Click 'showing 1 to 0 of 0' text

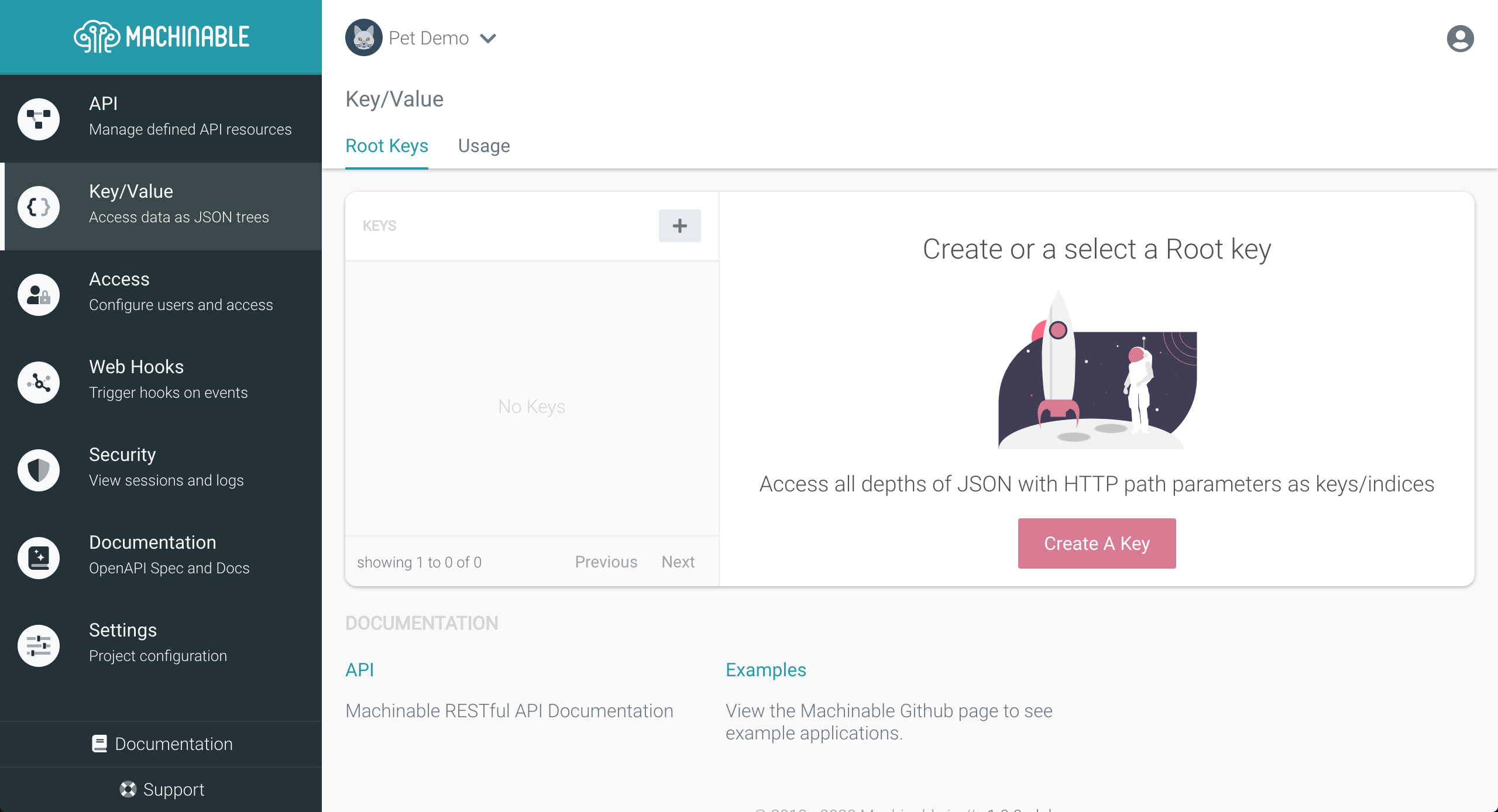[x=419, y=562]
